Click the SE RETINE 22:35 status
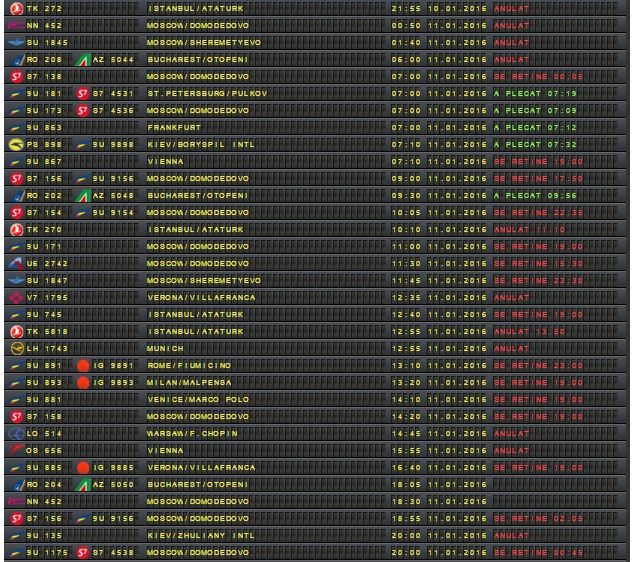633x562 pixels. [x=539, y=213]
